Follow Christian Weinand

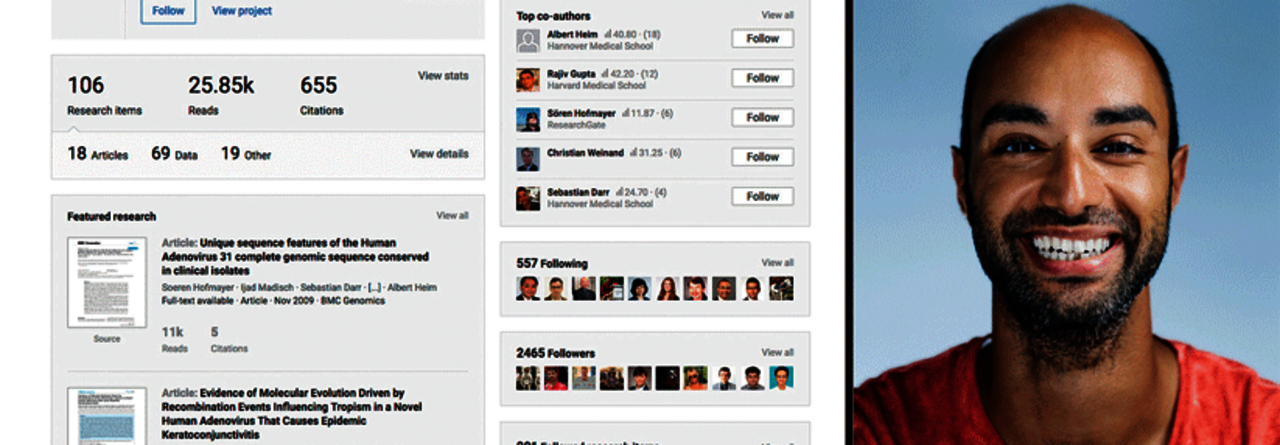(762, 157)
